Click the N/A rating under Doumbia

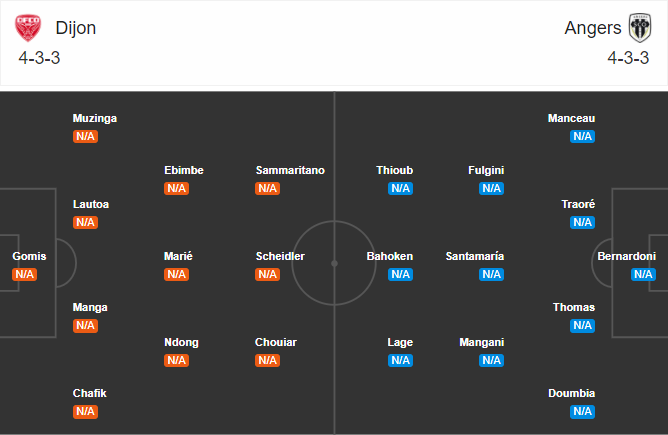click(582, 411)
